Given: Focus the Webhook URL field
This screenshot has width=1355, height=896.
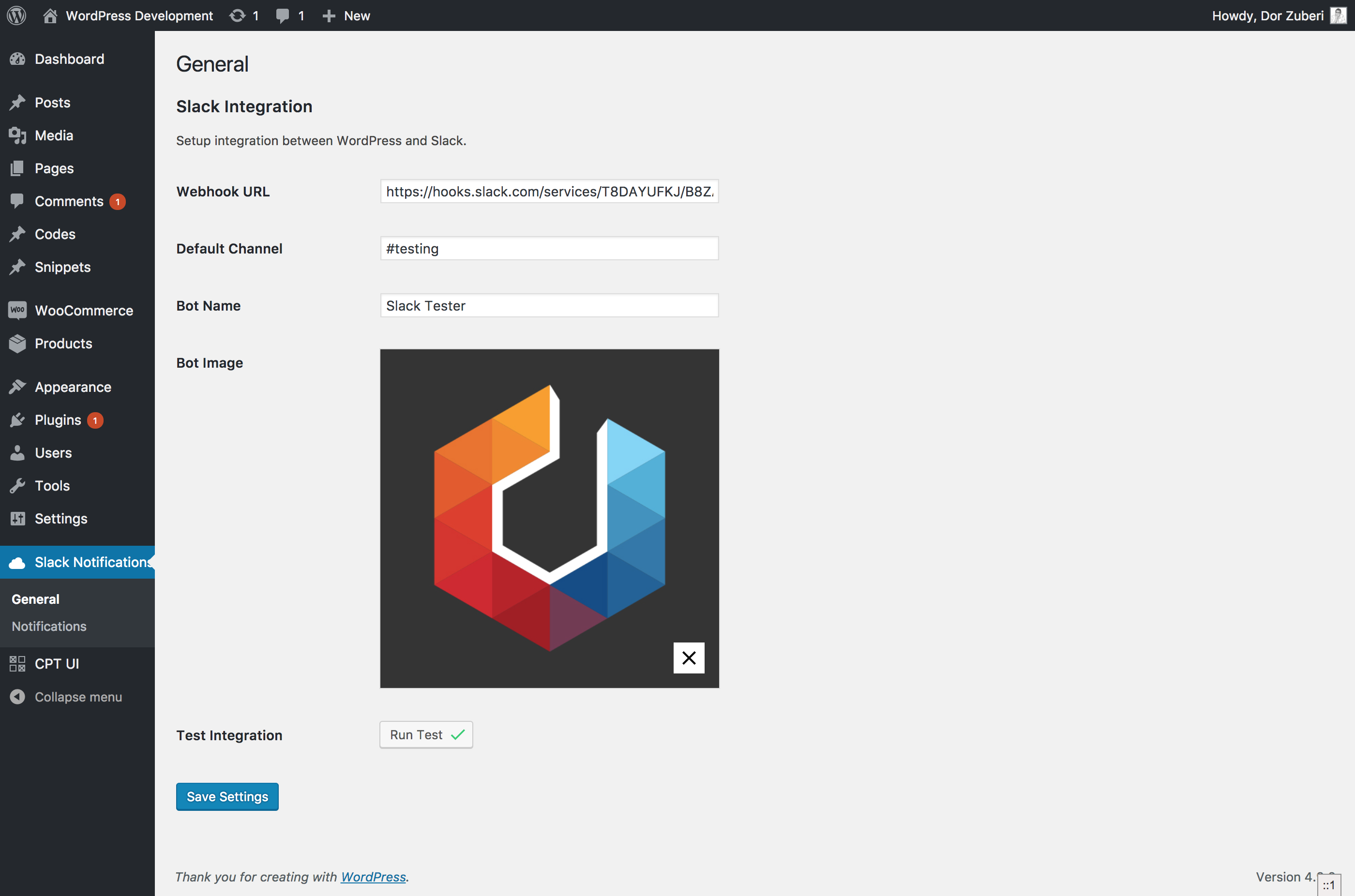Looking at the screenshot, I should point(549,192).
